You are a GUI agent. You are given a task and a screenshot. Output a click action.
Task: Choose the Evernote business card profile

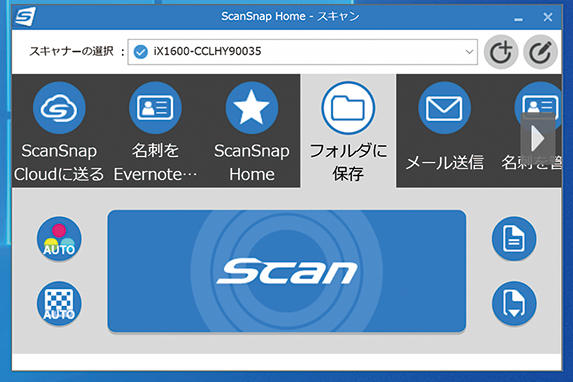pos(155,108)
